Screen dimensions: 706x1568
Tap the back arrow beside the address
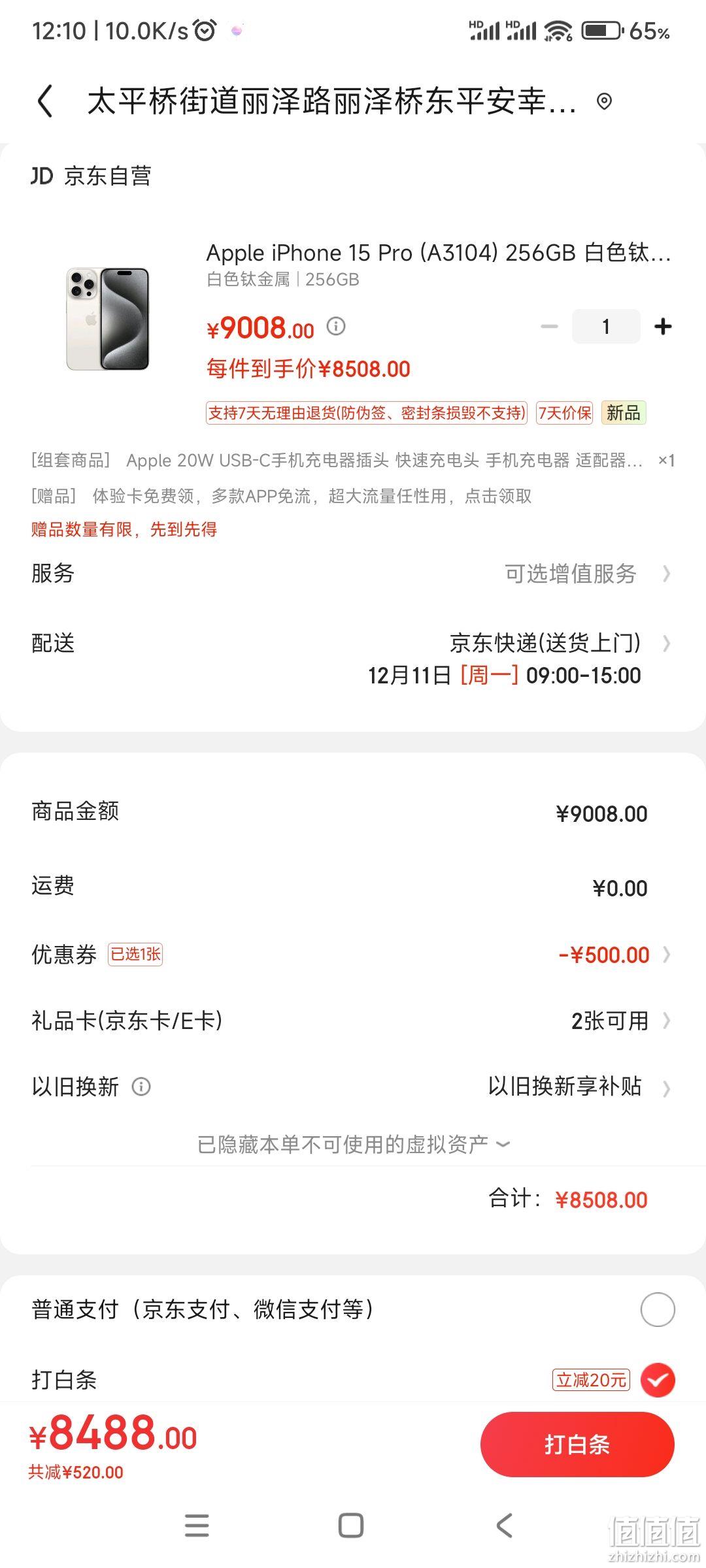pyautogui.click(x=44, y=101)
